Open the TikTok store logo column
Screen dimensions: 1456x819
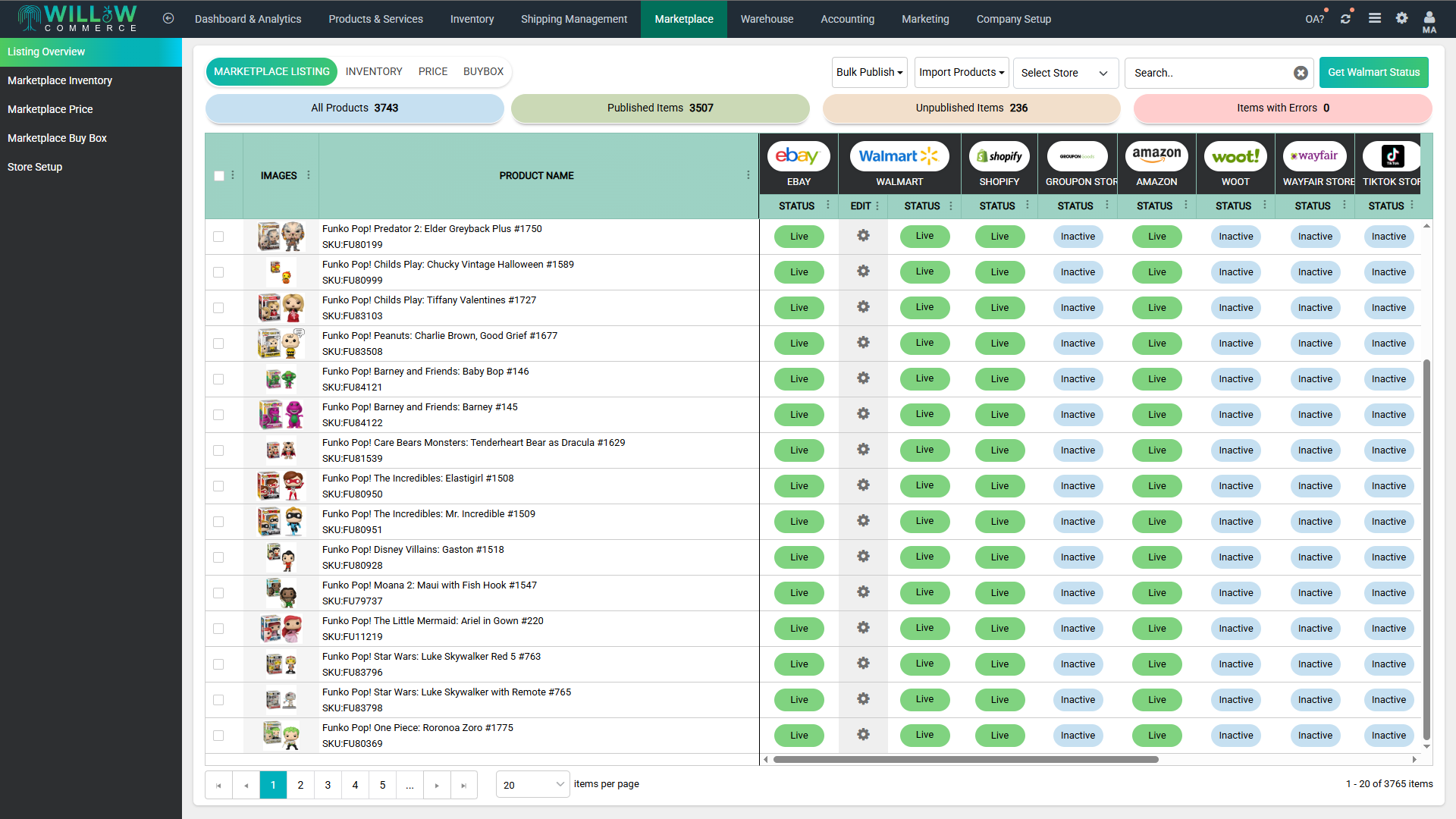(x=1392, y=156)
